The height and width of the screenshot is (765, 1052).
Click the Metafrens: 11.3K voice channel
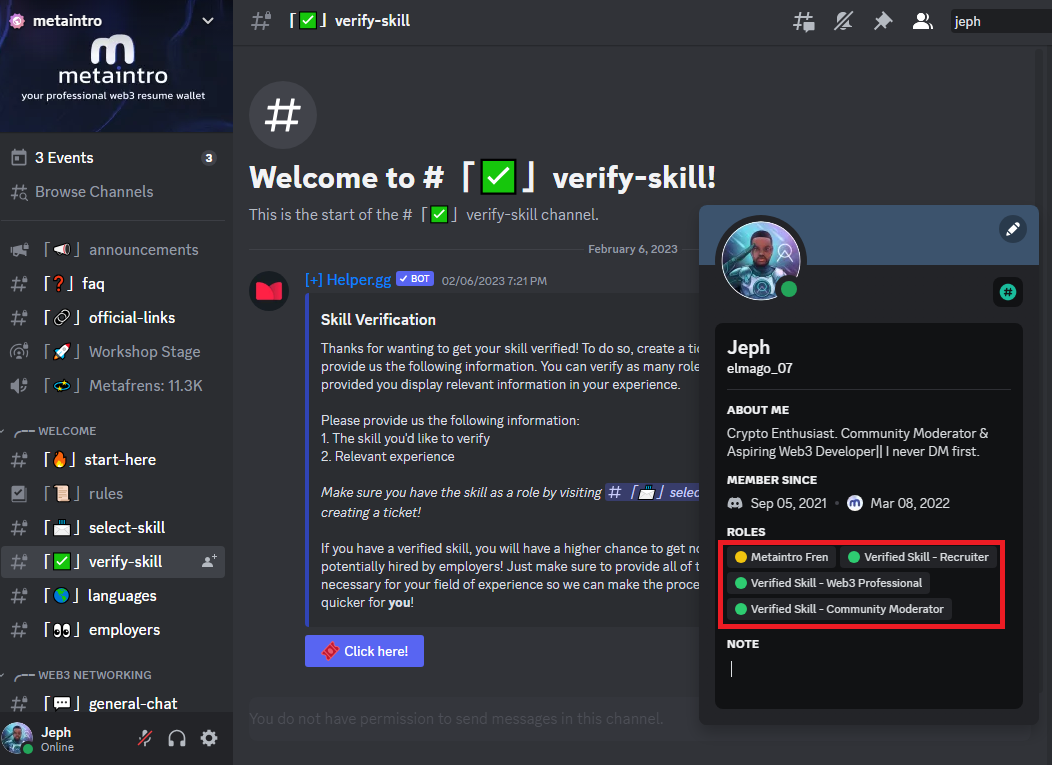tap(113, 386)
